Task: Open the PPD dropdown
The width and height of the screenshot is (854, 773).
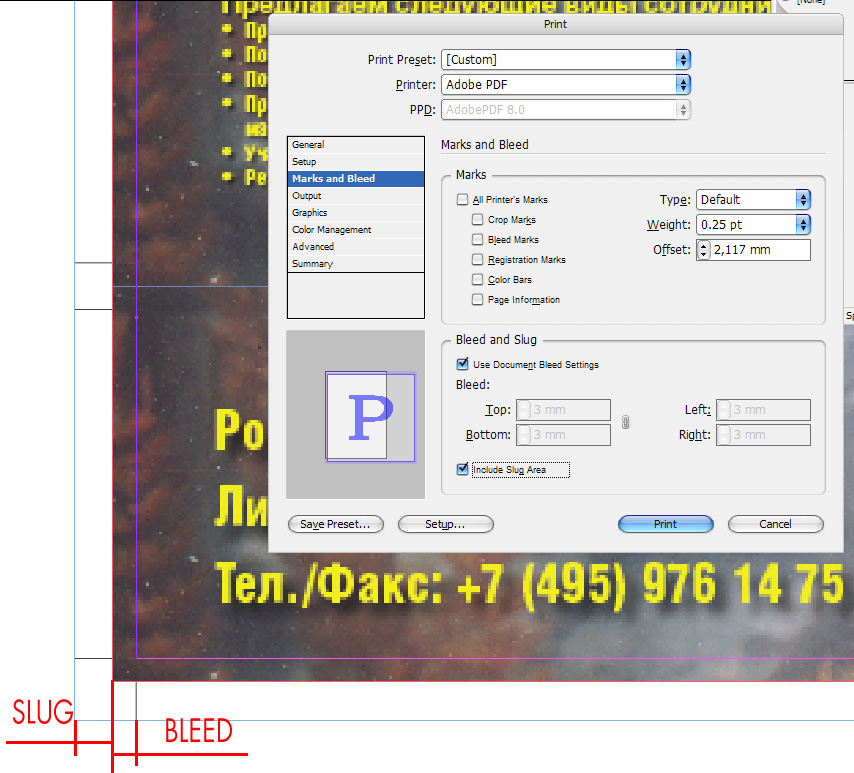Action: [x=566, y=109]
